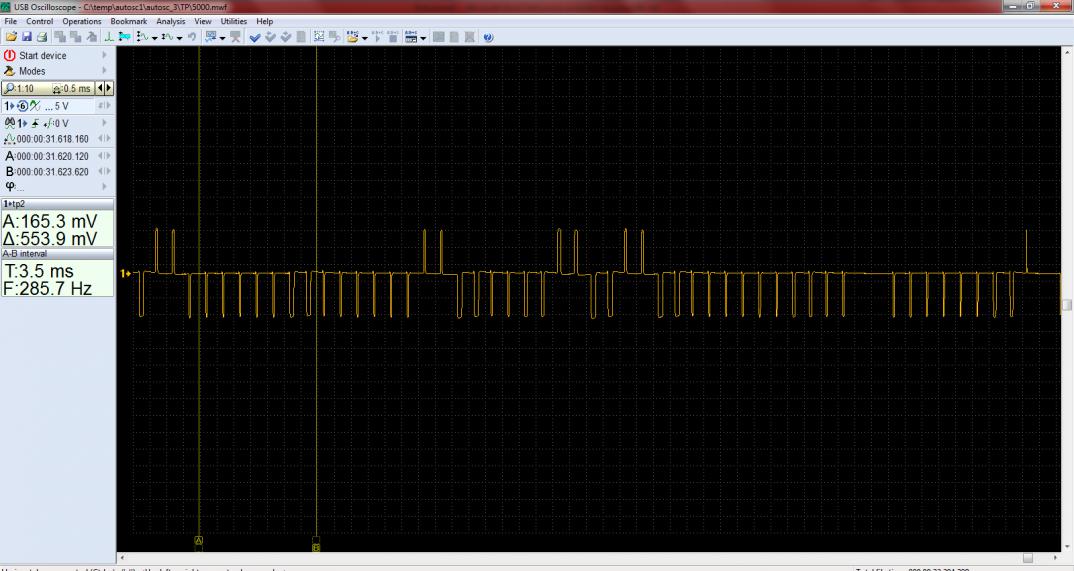The image size is (1074, 571).
Task: Click the magnifier zoom 1:10 icon
Action: (x=10, y=89)
